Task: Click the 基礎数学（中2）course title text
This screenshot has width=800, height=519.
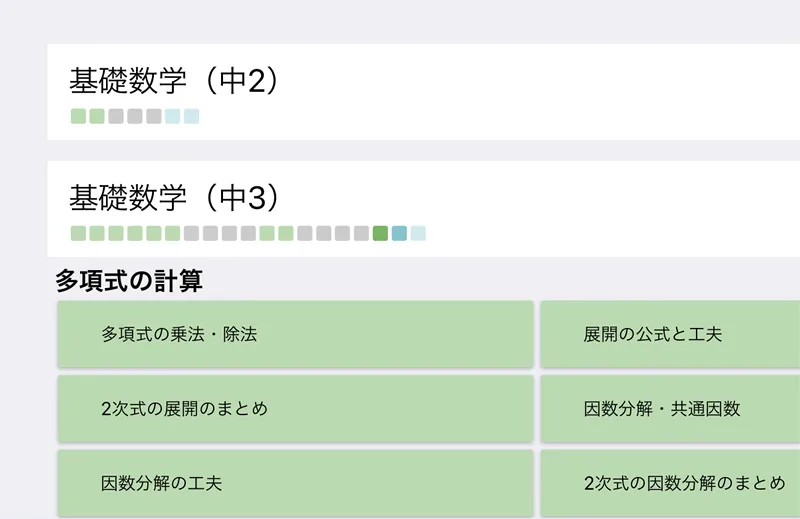Action: pos(174,81)
